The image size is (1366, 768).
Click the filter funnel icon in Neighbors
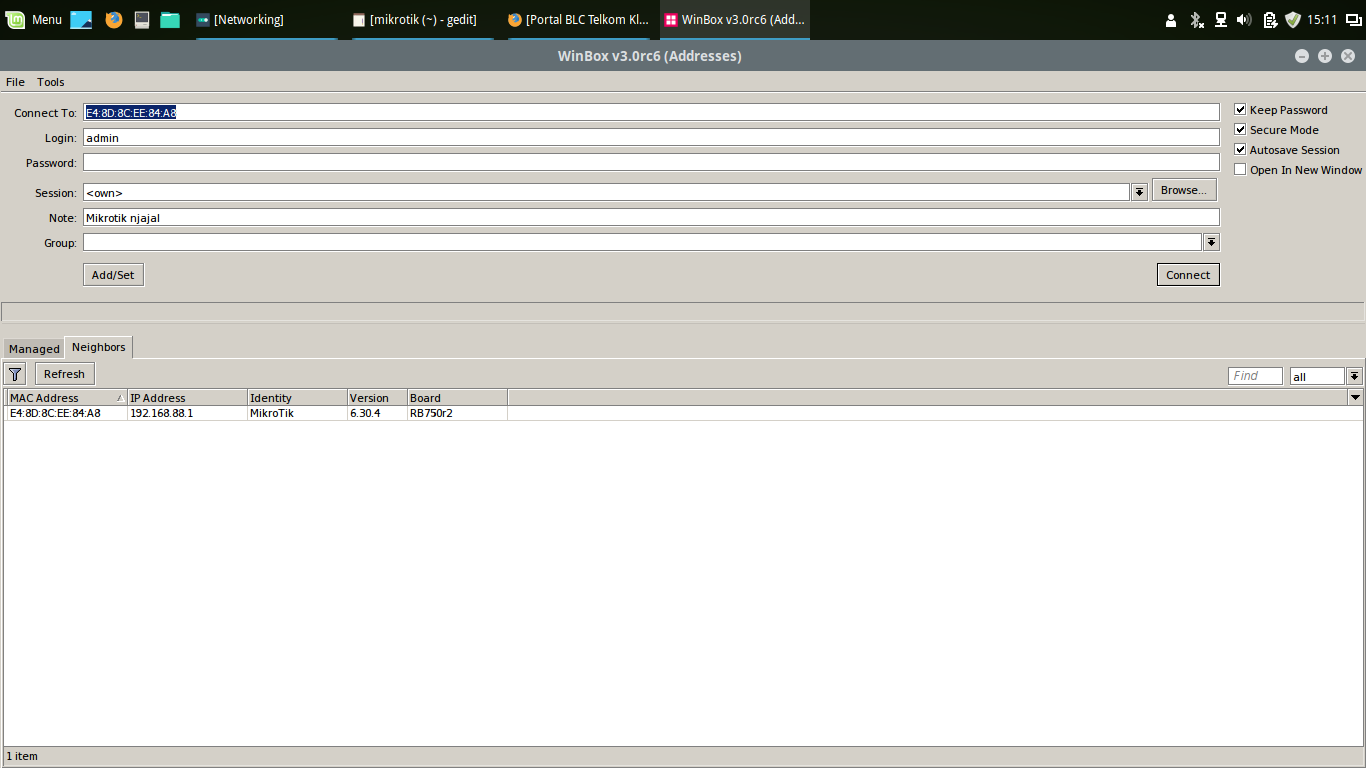click(15, 374)
